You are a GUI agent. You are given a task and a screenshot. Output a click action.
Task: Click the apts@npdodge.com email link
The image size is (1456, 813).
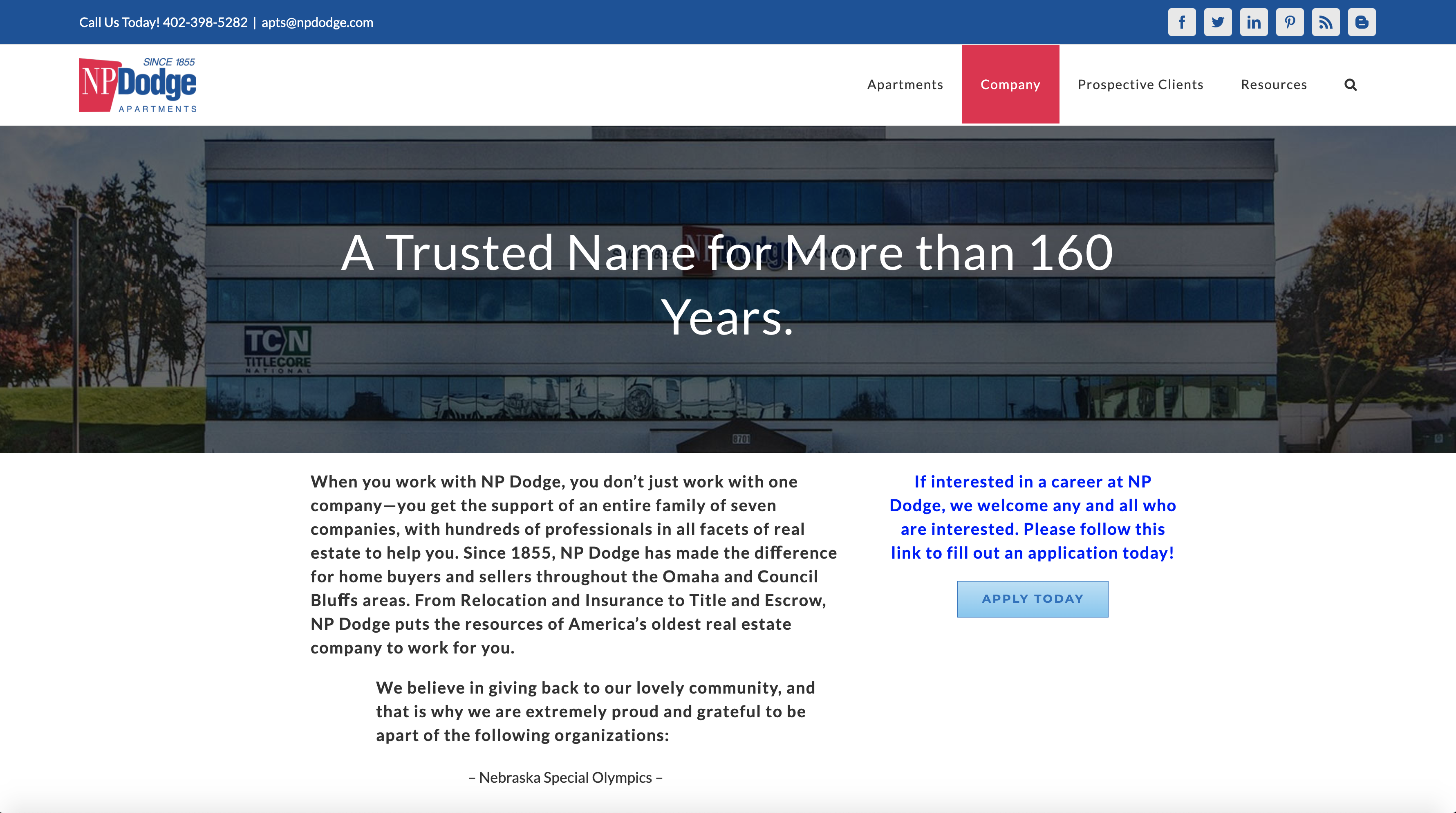pos(317,22)
